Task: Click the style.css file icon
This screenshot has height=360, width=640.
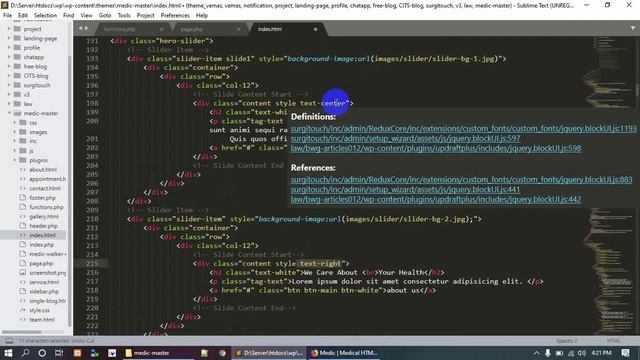Action: click(23, 310)
